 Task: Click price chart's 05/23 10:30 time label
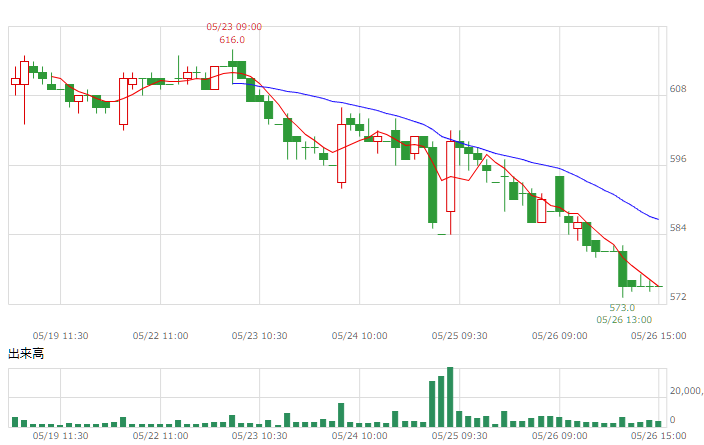click(260, 336)
